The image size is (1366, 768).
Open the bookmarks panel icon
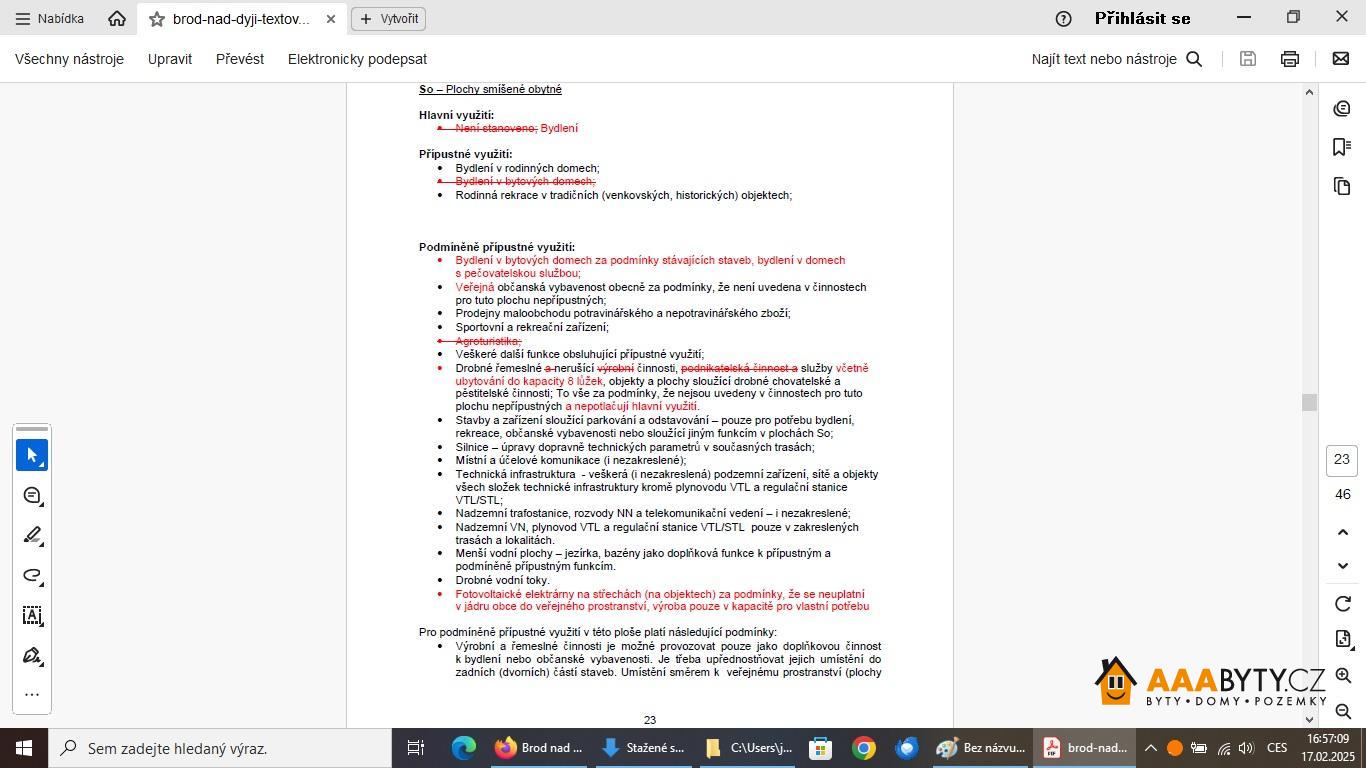(x=1342, y=147)
